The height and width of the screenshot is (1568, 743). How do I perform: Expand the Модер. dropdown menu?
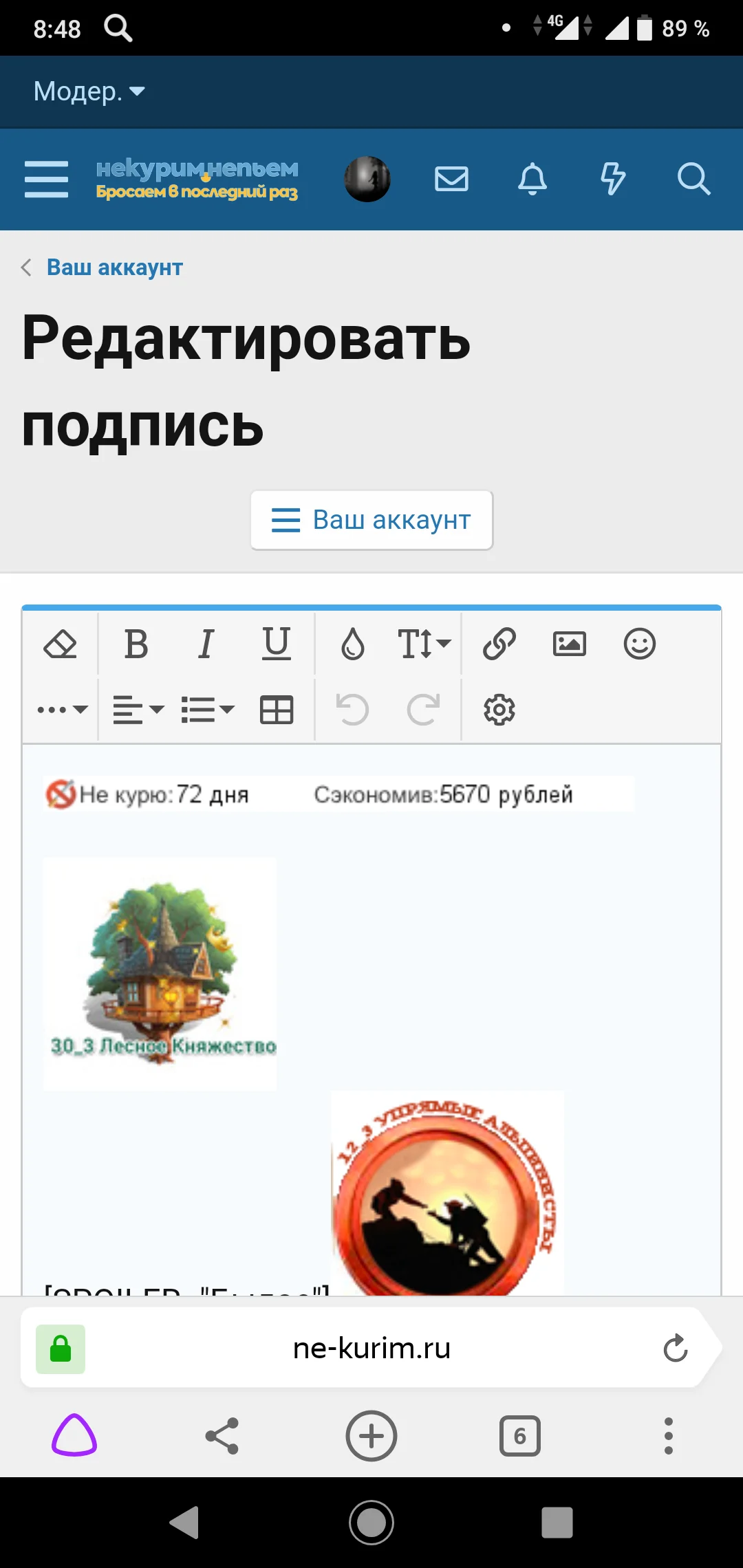[89, 91]
